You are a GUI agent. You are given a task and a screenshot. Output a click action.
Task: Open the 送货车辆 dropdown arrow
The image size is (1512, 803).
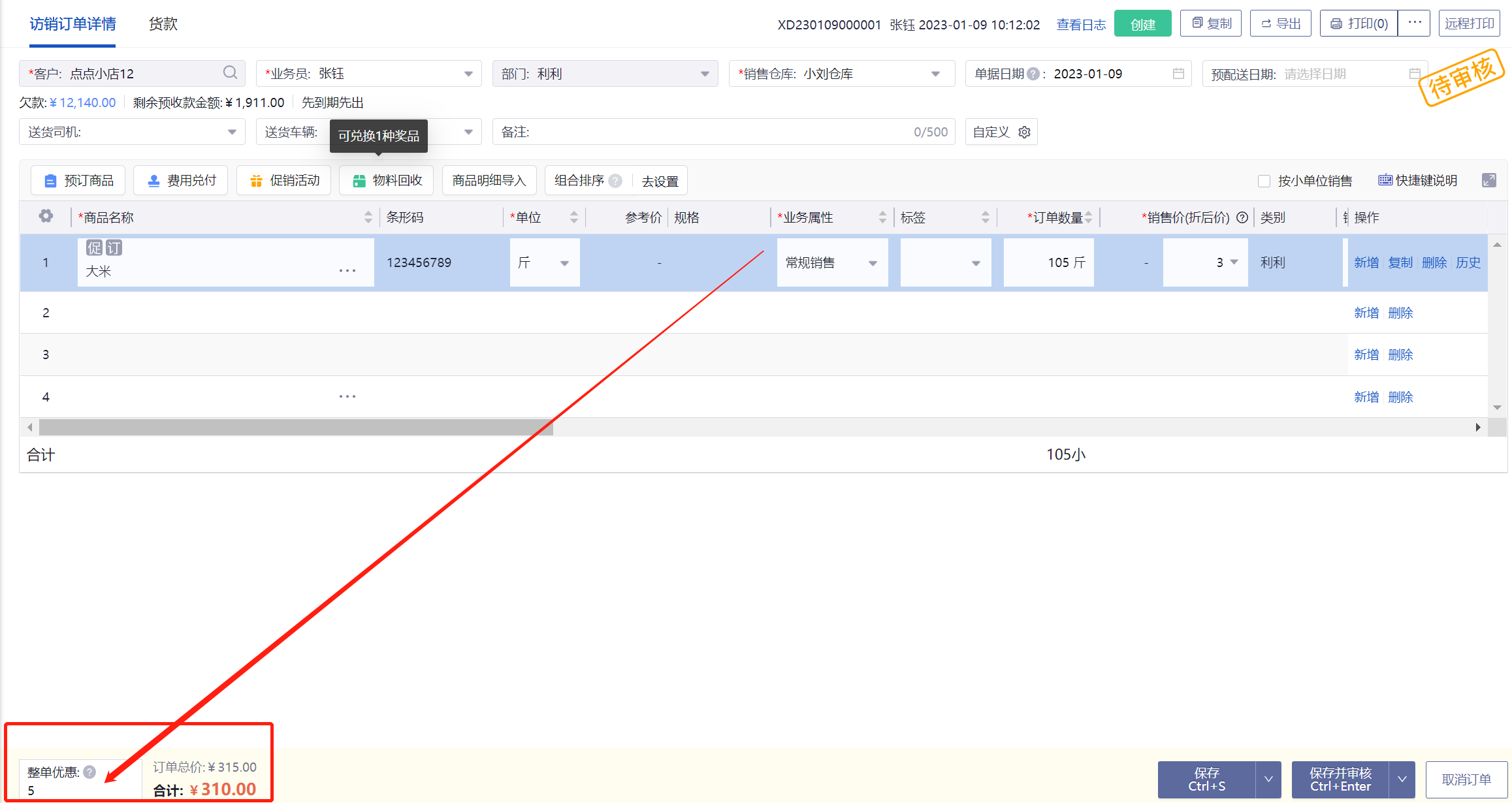tap(468, 132)
